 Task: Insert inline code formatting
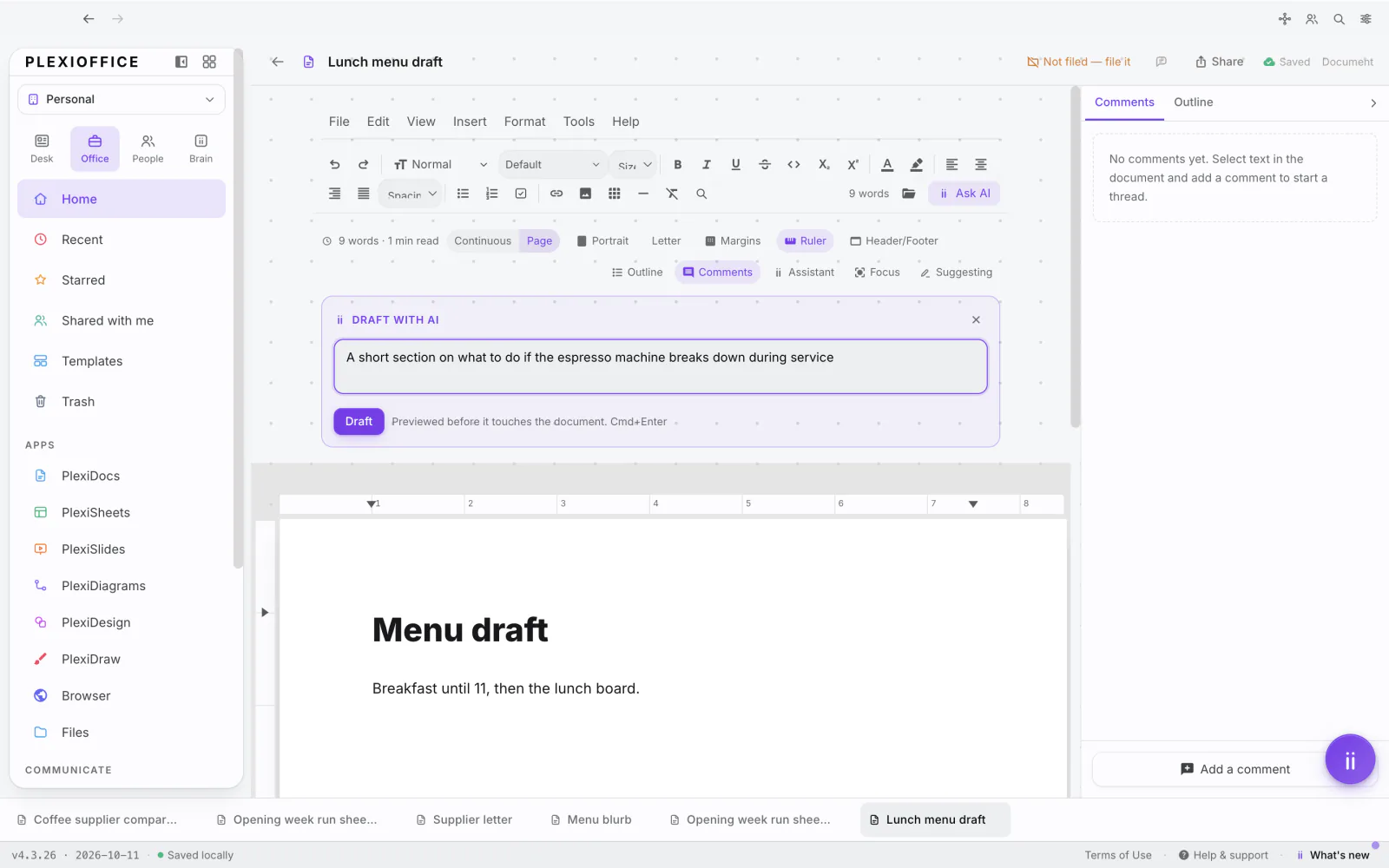(x=793, y=164)
